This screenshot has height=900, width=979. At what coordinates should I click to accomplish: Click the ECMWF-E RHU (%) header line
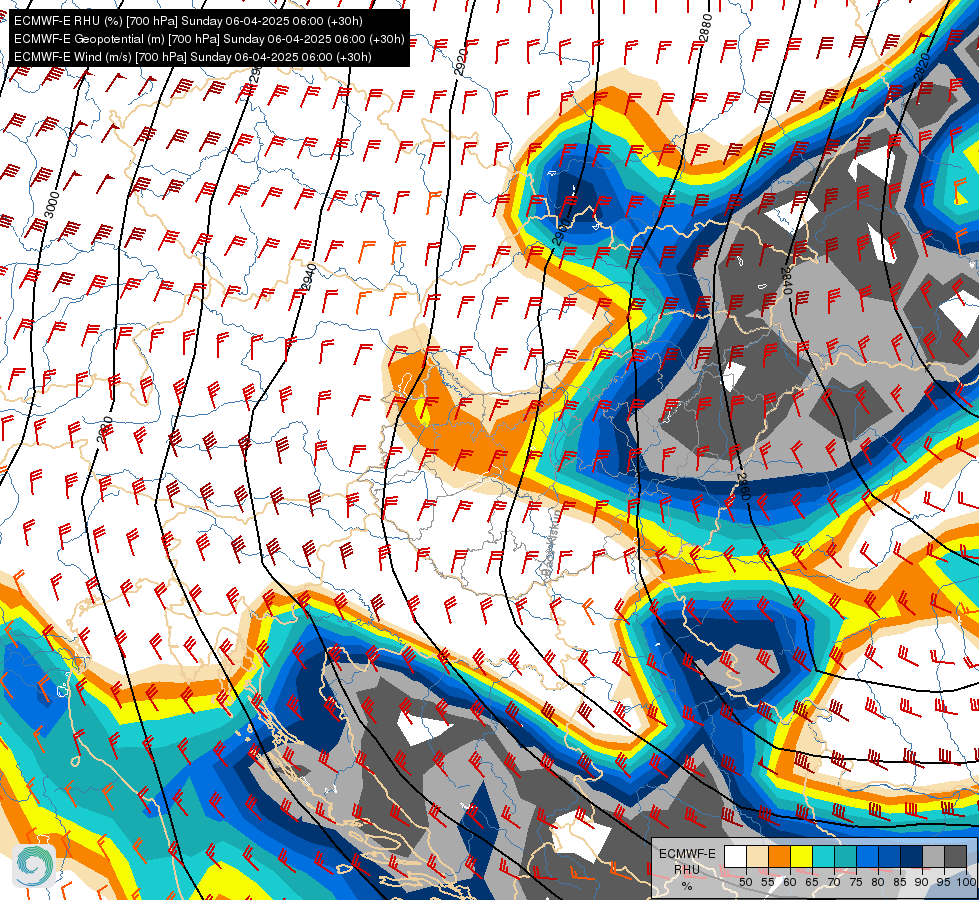[x=188, y=21]
